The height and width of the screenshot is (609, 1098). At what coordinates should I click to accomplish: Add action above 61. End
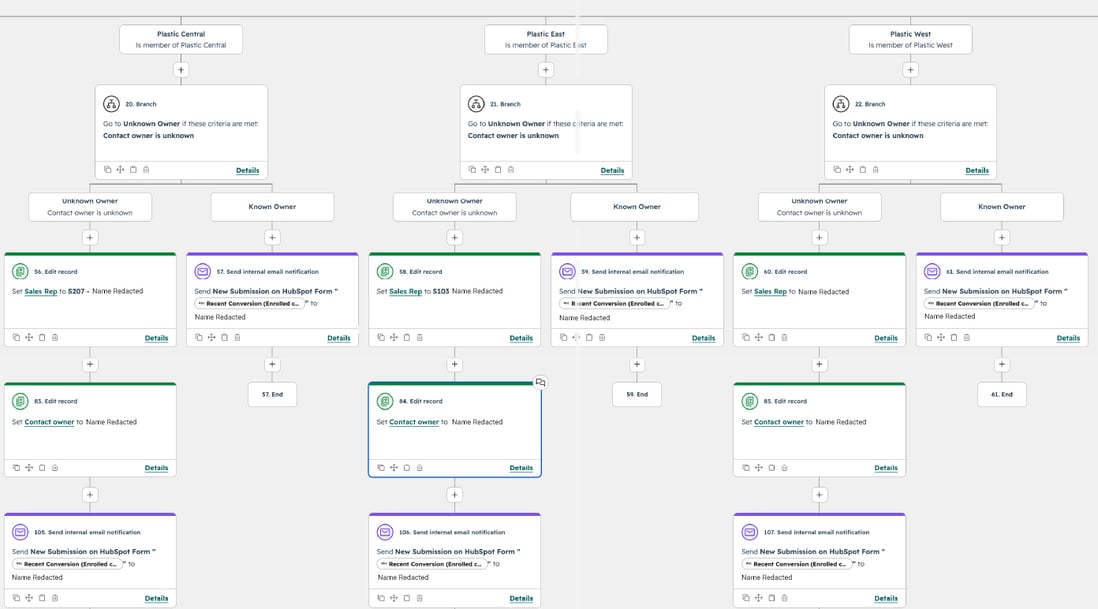pyautogui.click(x=1001, y=365)
